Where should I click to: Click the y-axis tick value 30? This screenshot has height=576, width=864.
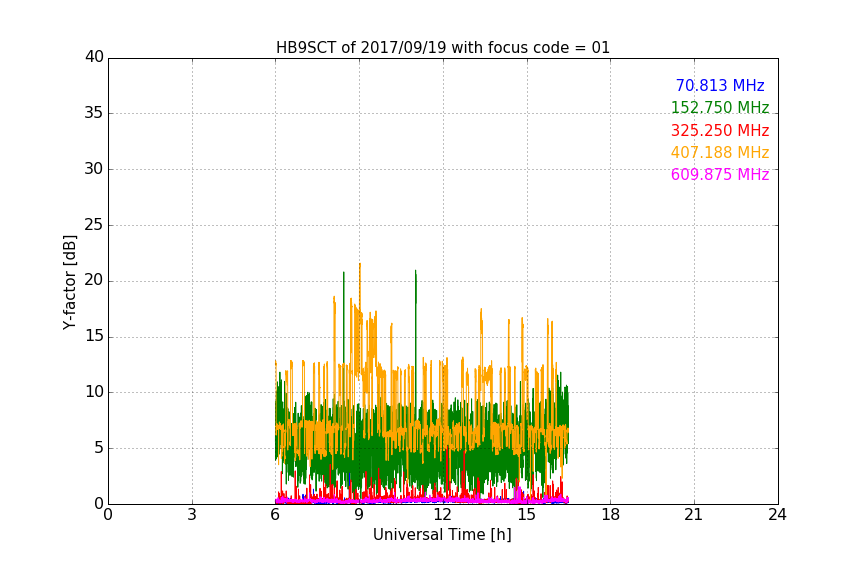click(94, 169)
